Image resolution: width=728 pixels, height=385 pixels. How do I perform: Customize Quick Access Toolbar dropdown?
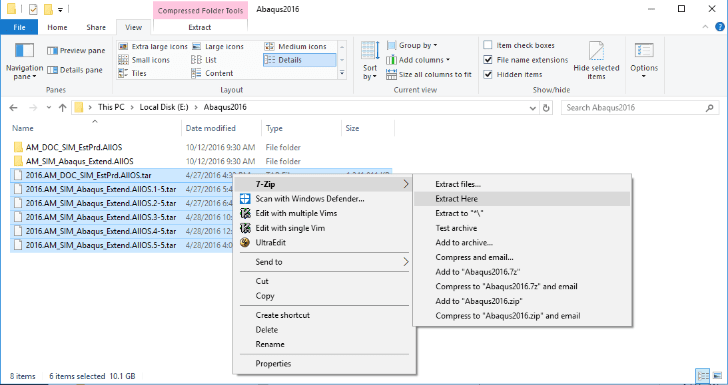pos(60,10)
